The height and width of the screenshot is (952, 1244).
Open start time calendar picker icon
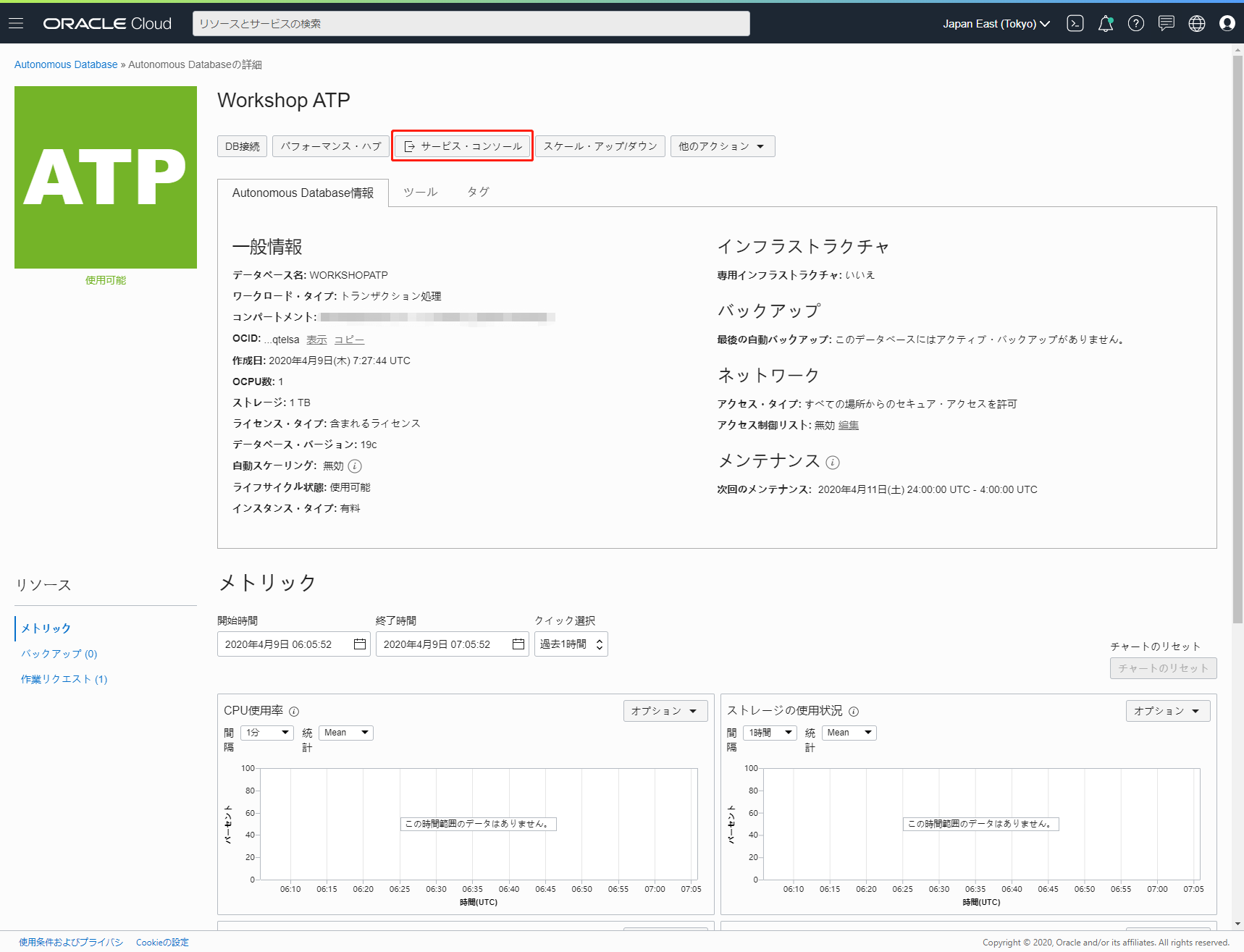pyautogui.click(x=359, y=644)
